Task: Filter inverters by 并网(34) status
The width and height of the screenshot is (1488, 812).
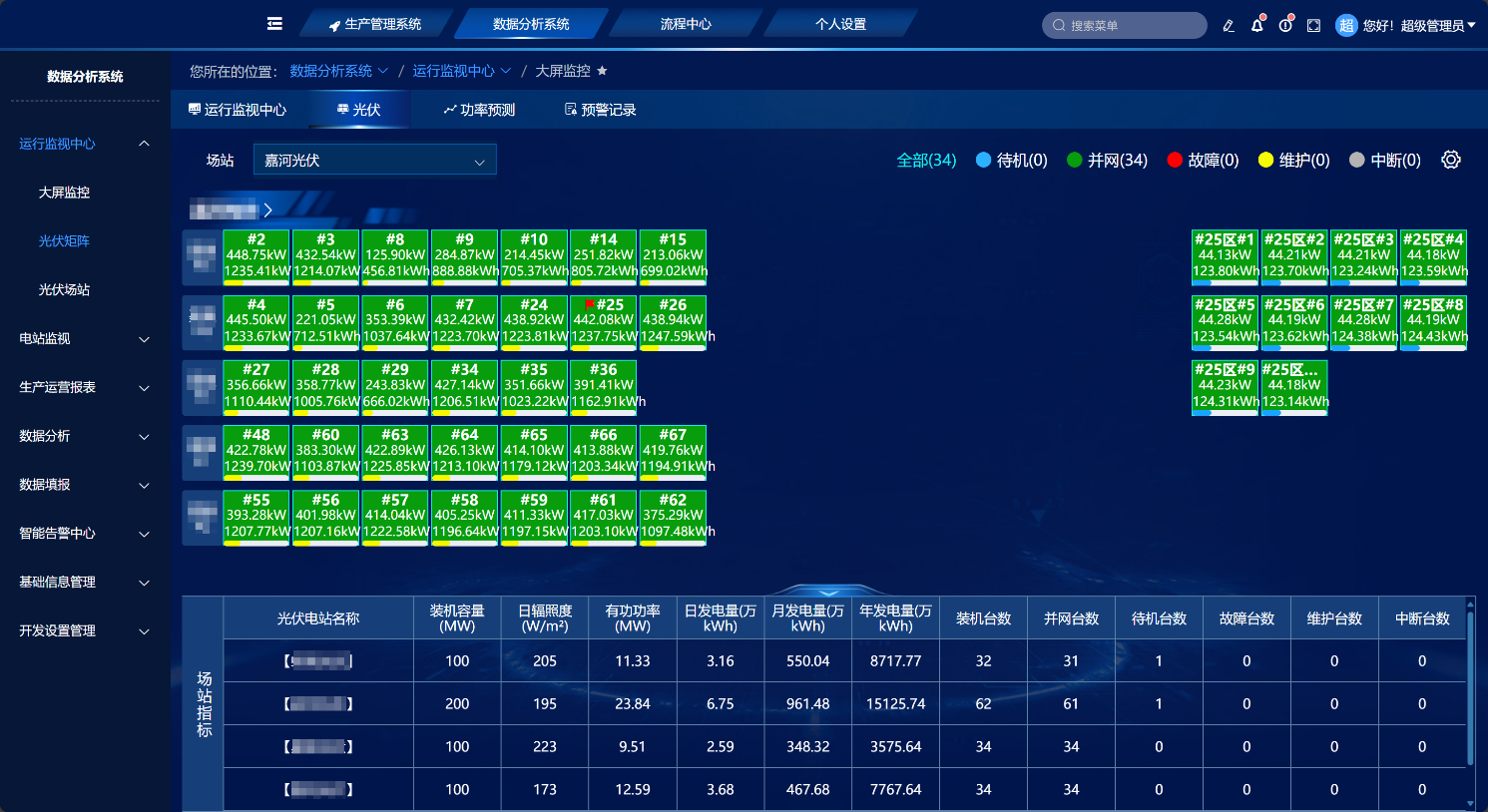Action: tap(1107, 160)
